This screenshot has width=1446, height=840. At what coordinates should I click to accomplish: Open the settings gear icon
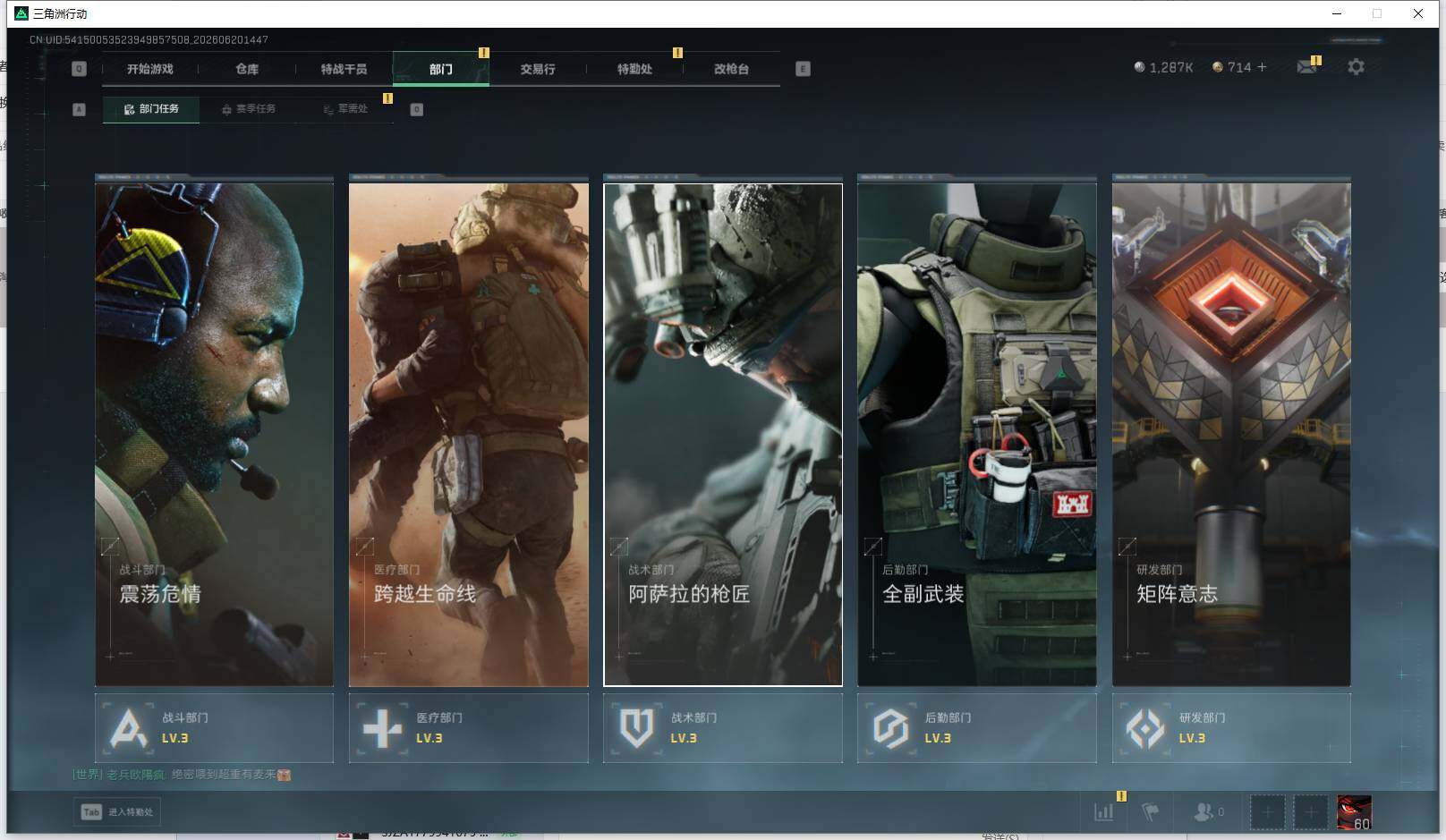pos(1356,67)
